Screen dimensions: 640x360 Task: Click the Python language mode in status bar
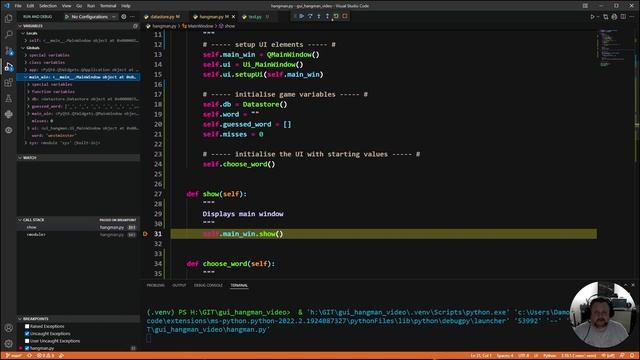549,356
